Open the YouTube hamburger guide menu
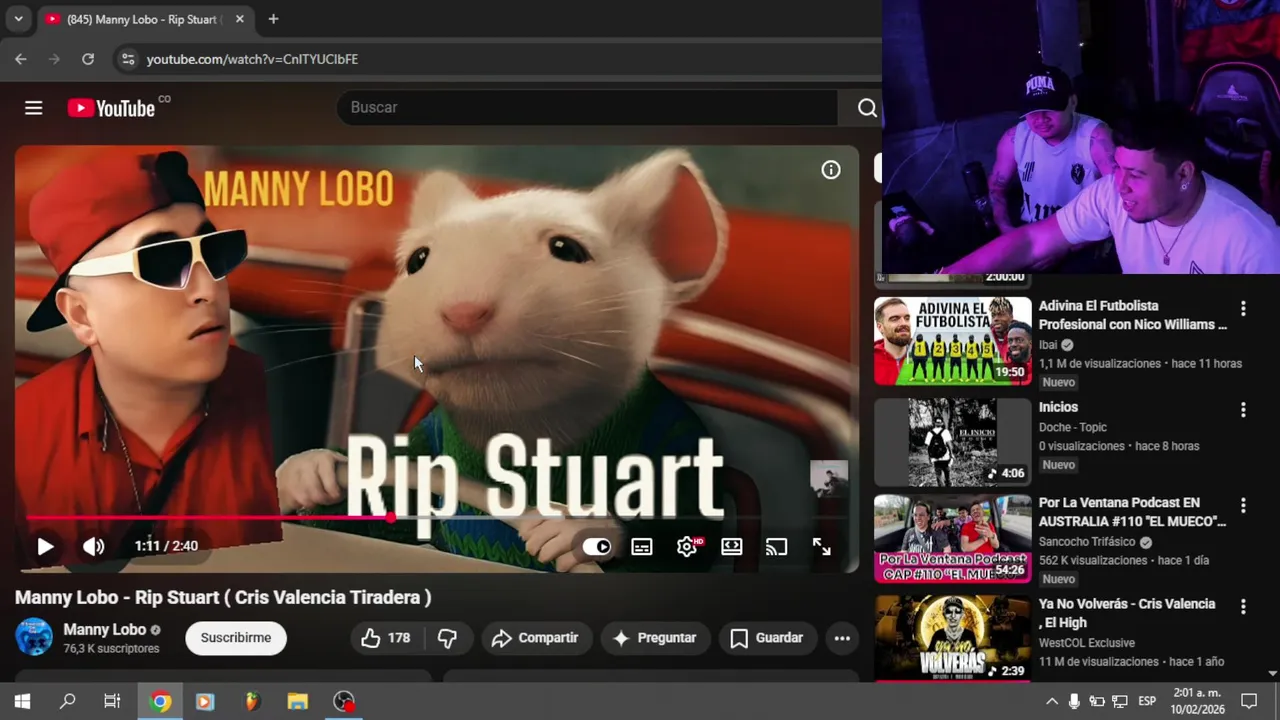Image resolution: width=1280 pixels, height=720 pixels. click(x=34, y=108)
